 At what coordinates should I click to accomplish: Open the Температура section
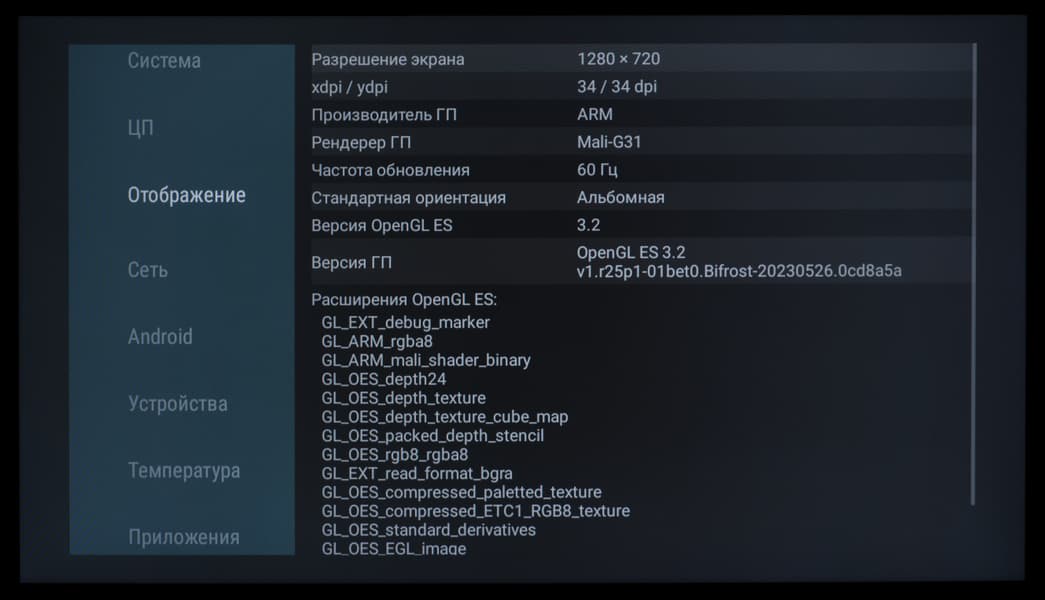click(184, 471)
